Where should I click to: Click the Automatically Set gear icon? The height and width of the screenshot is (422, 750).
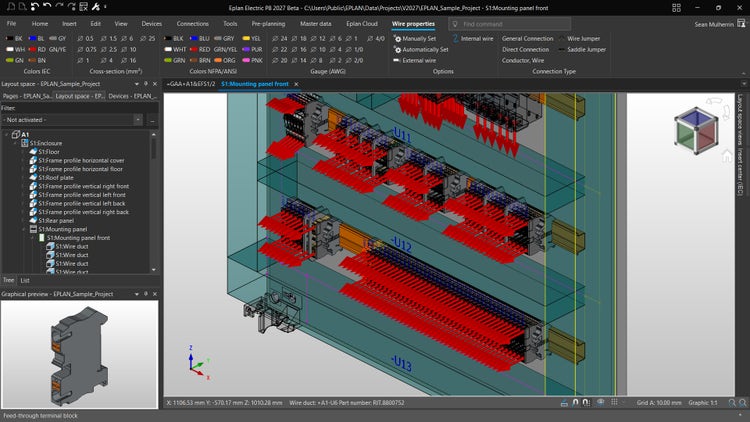point(397,49)
